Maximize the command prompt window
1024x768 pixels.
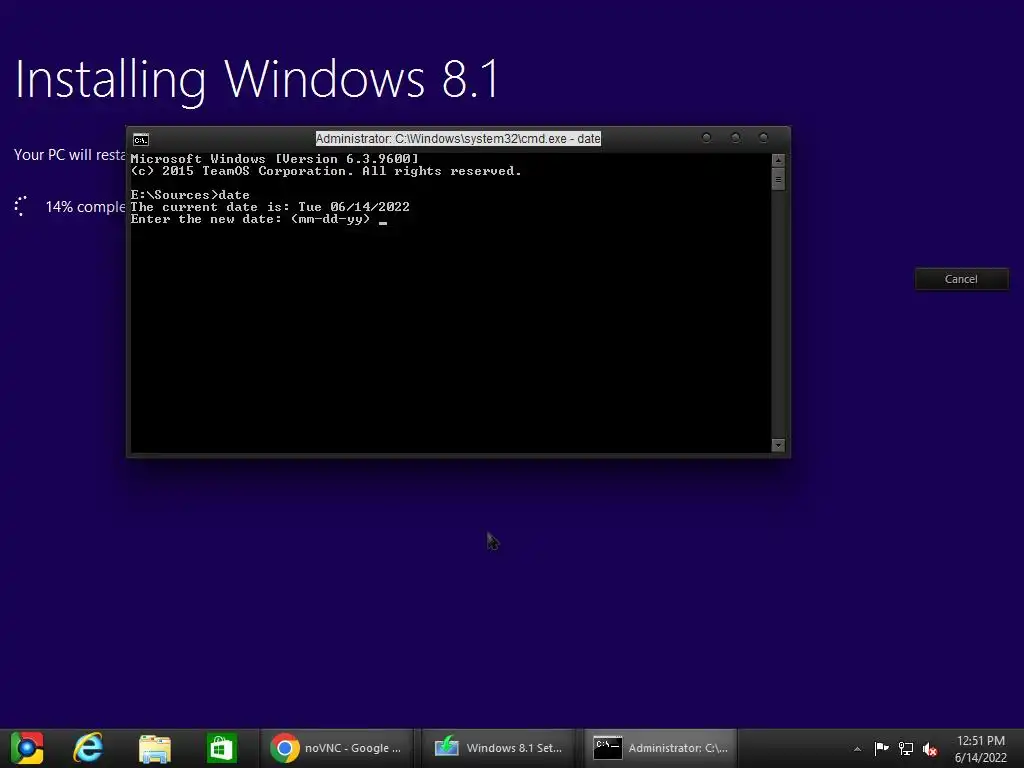[x=735, y=138]
